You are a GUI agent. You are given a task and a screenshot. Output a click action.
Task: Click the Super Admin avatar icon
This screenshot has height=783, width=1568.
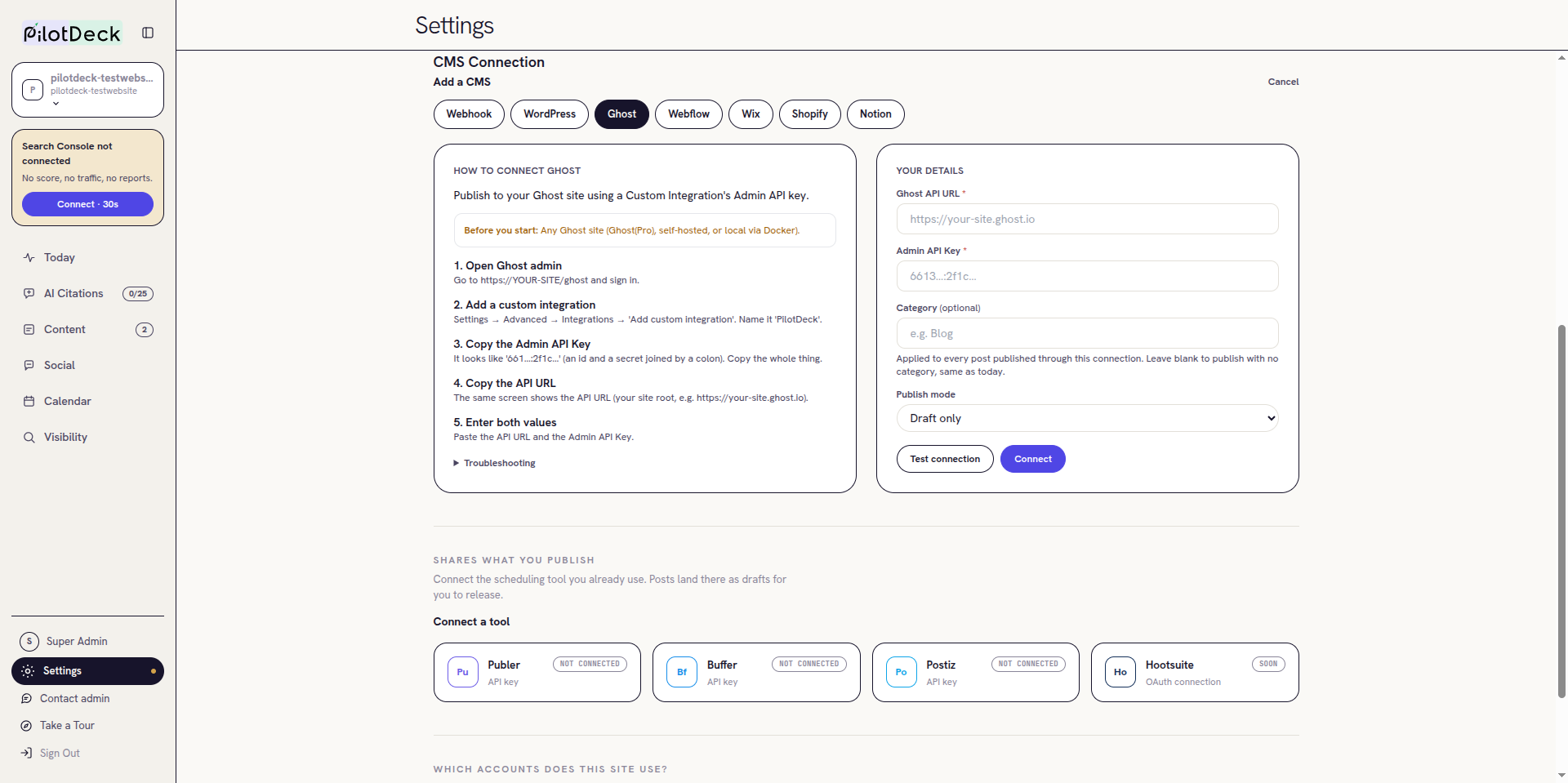tap(29, 641)
